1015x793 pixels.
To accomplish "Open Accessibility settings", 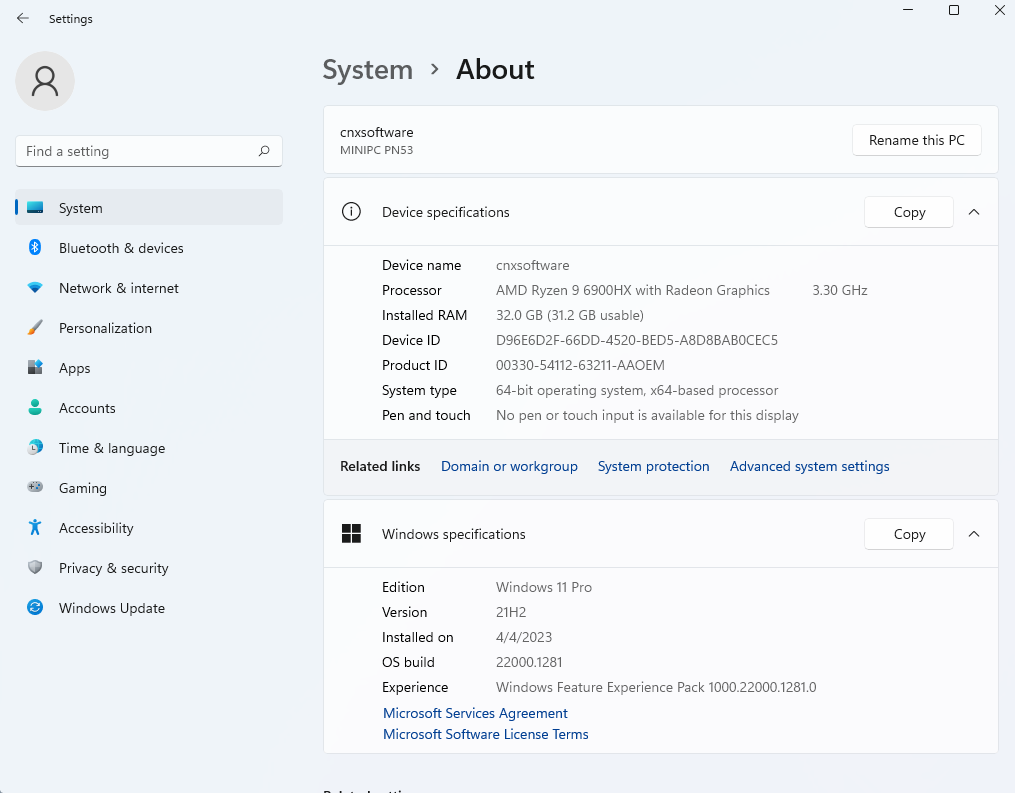I will (149, 528).
